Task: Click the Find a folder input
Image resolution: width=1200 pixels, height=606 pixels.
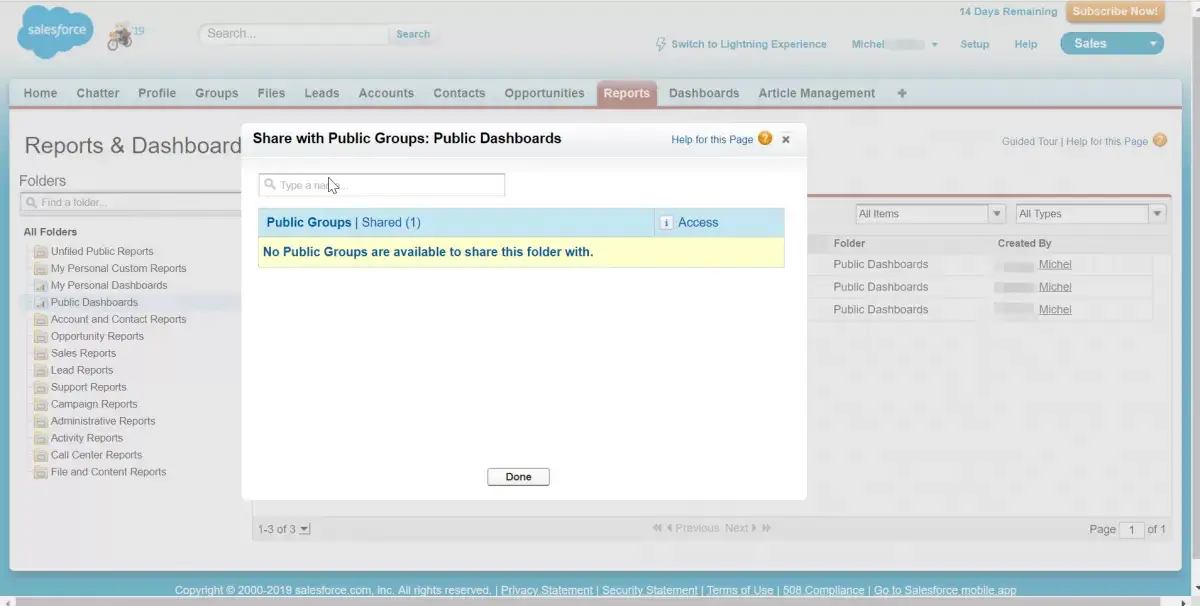Action: coord(130,202)
